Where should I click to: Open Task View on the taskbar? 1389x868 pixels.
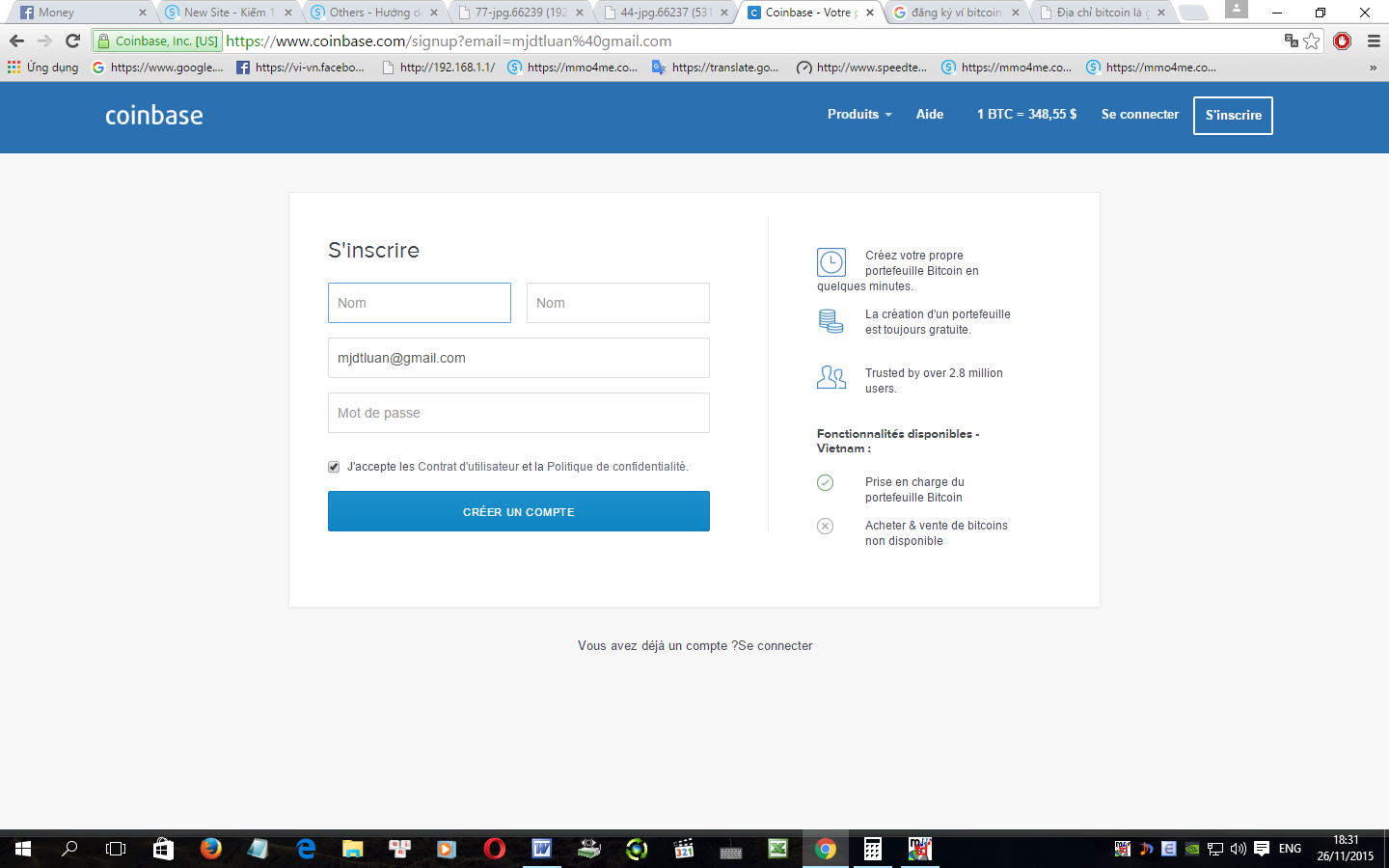tap(116, 849)
